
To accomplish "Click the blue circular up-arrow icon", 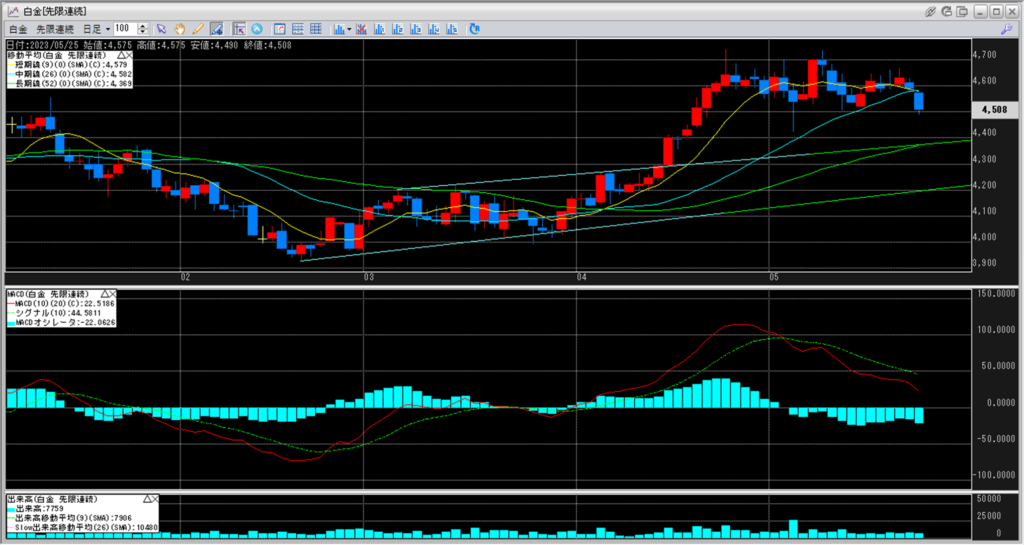I will click(257, 29).
